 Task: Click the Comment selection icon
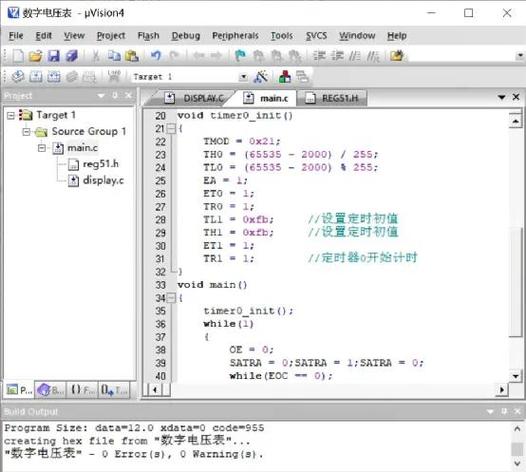click(x=355, y=56)
